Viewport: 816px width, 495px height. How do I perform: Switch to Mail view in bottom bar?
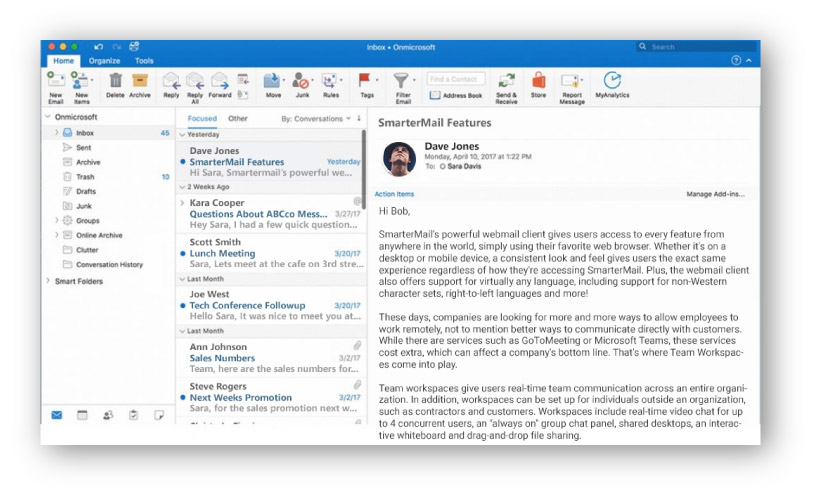(57, 415)
